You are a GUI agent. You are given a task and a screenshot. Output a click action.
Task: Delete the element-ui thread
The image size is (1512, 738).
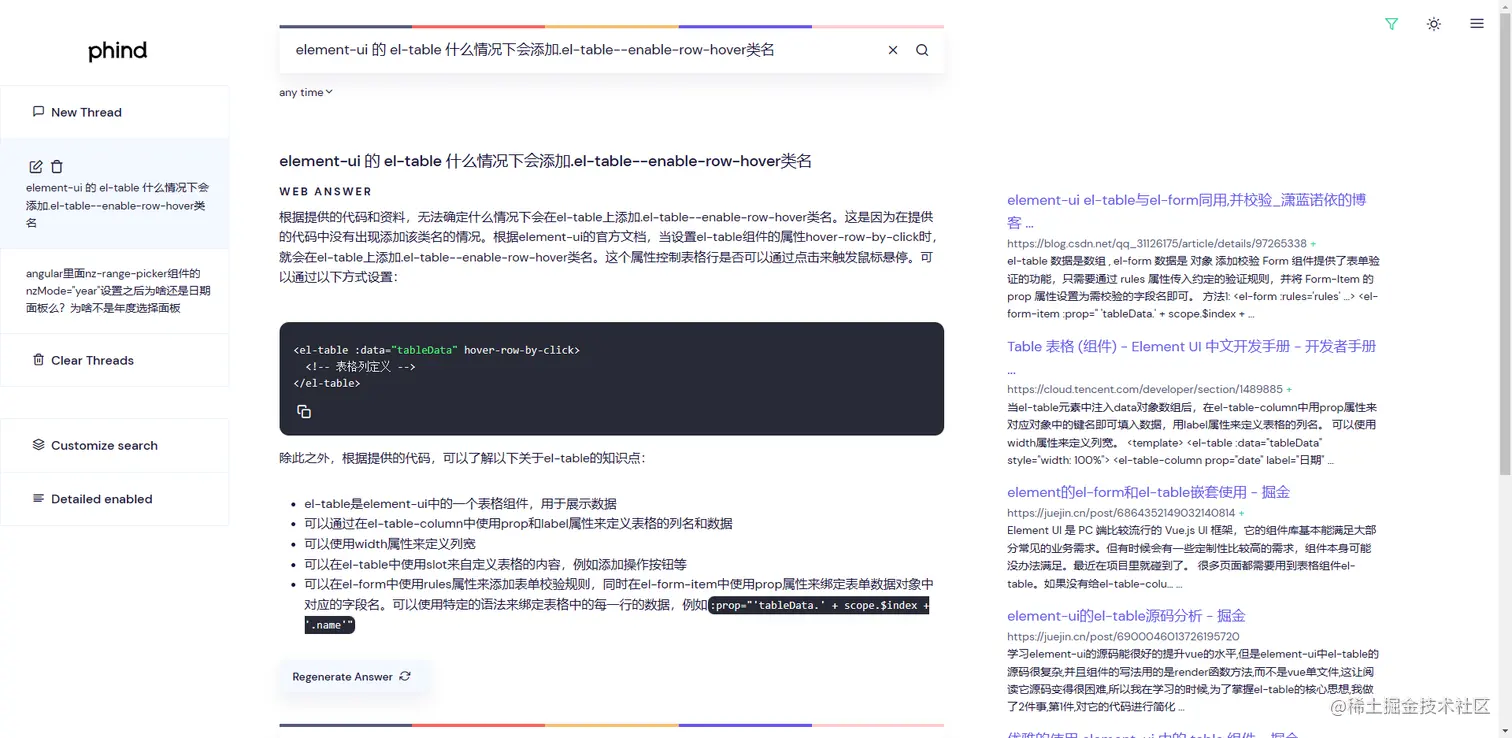pos(57,167)
